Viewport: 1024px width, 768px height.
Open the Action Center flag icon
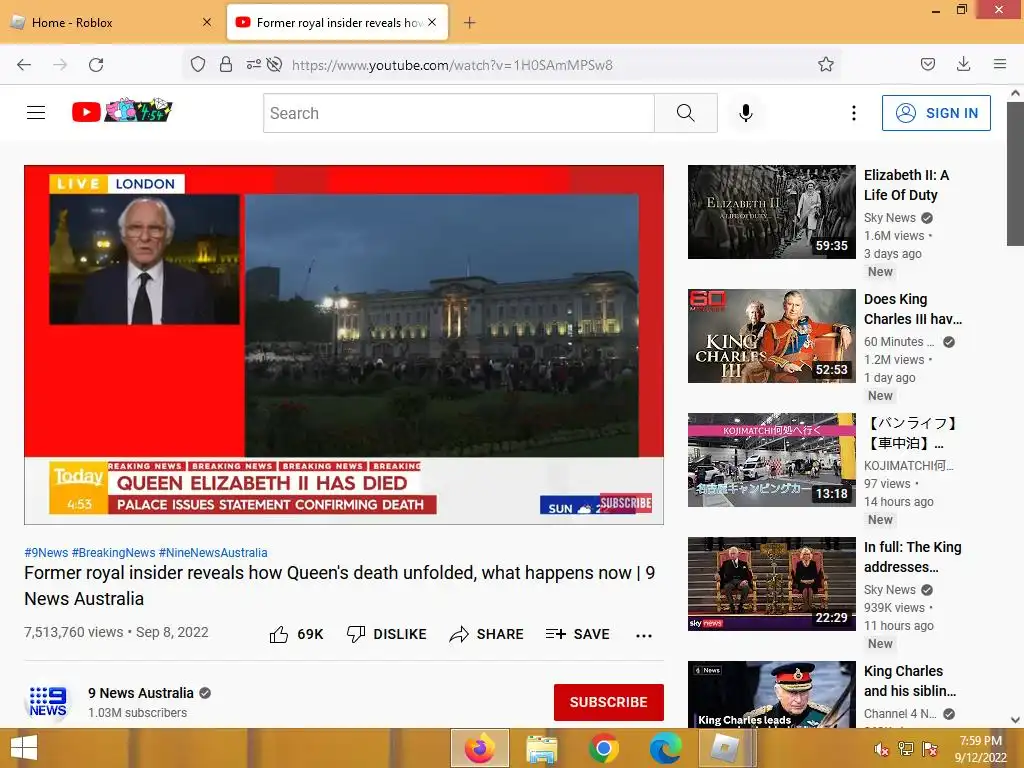point(930,749)
